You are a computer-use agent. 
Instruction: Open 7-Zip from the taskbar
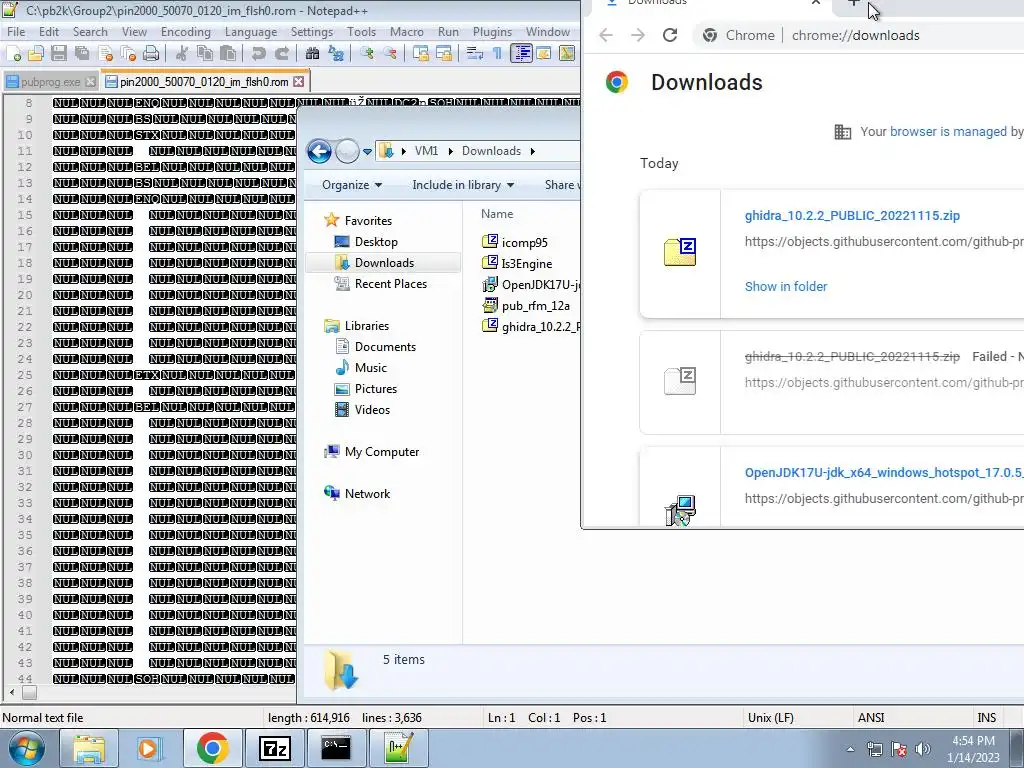coord(274,748)
